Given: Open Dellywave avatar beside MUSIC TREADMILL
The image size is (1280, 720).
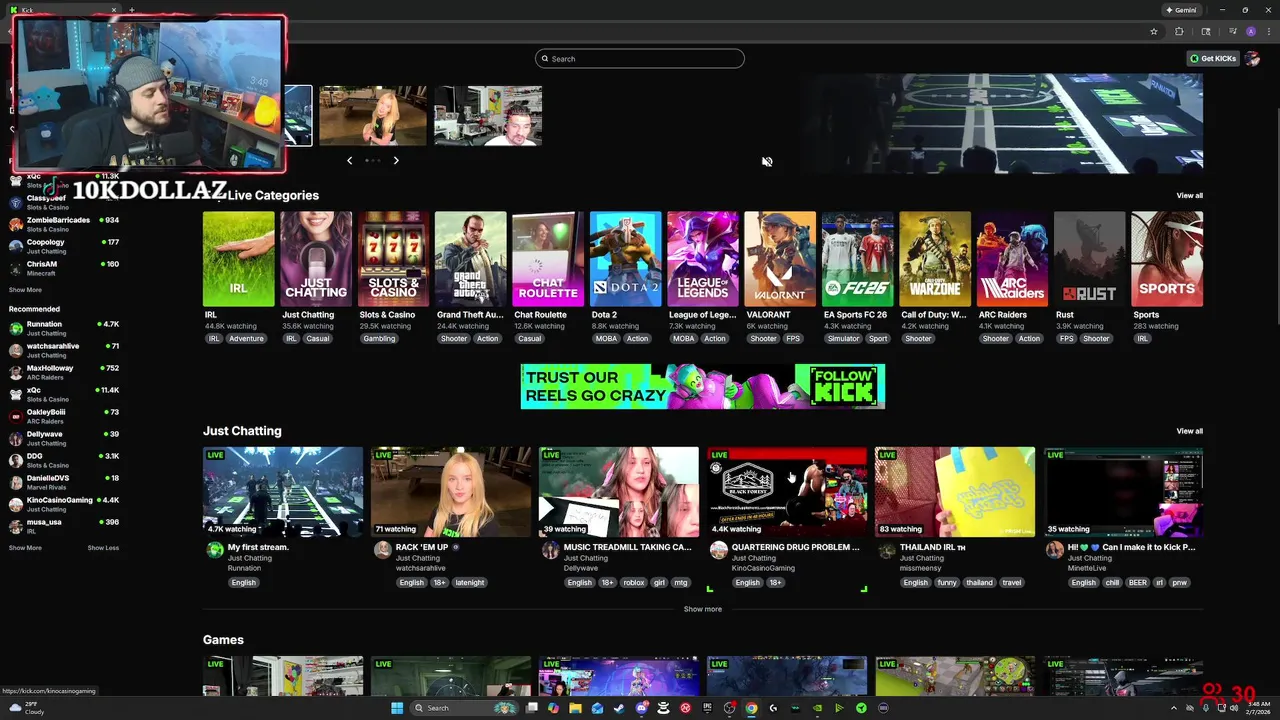Looking at the screenshot, I should click(550, 549).
